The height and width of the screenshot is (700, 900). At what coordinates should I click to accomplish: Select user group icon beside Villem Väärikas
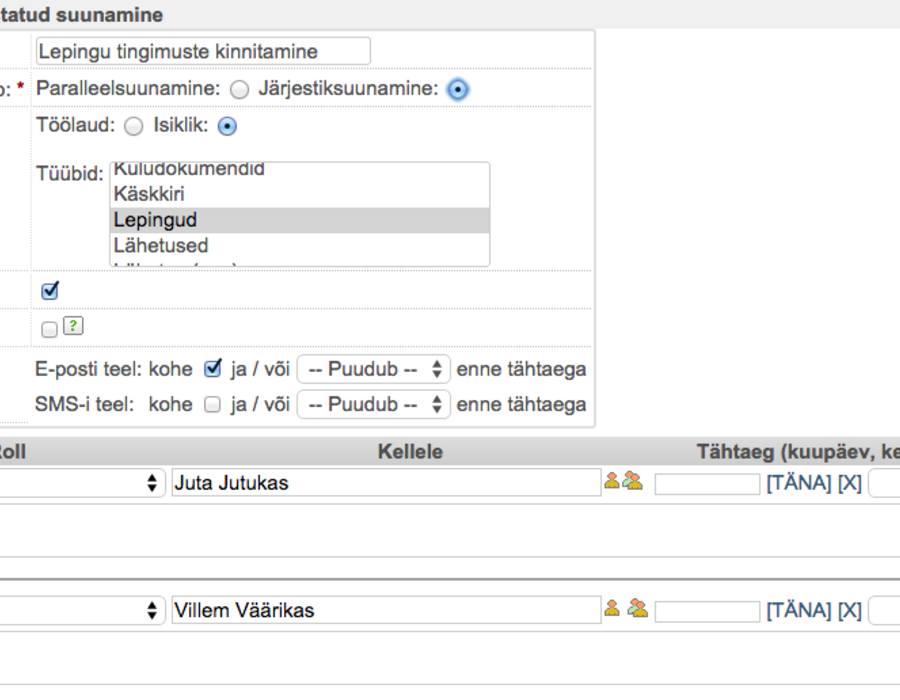[x=637, y=608]
